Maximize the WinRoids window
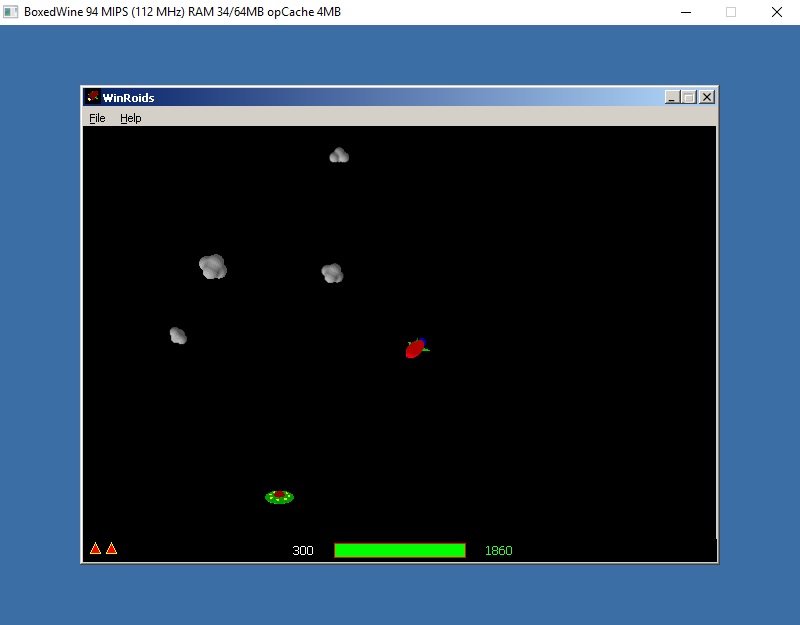 (689, 97)
